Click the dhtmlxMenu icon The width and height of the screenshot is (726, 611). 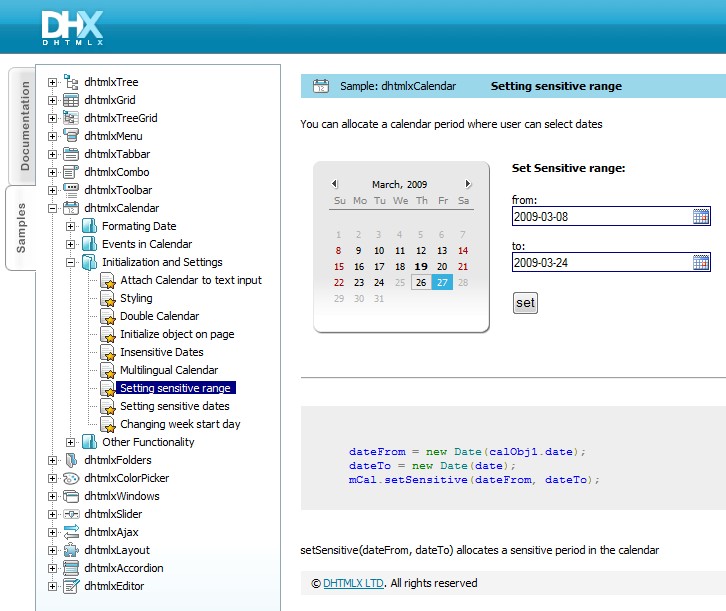coord(71,136)
